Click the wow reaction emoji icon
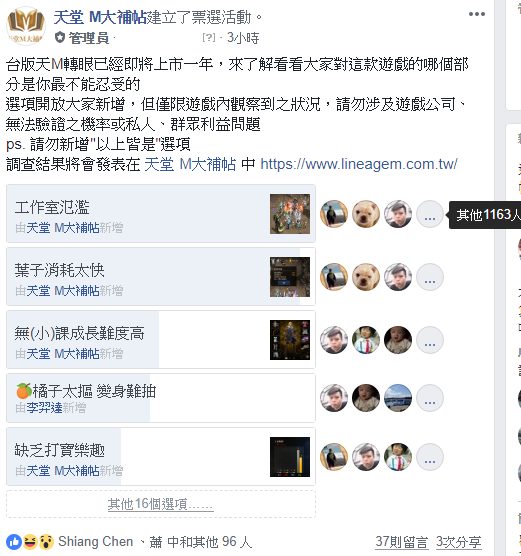The image size is (521, 556). pos(46,541)
